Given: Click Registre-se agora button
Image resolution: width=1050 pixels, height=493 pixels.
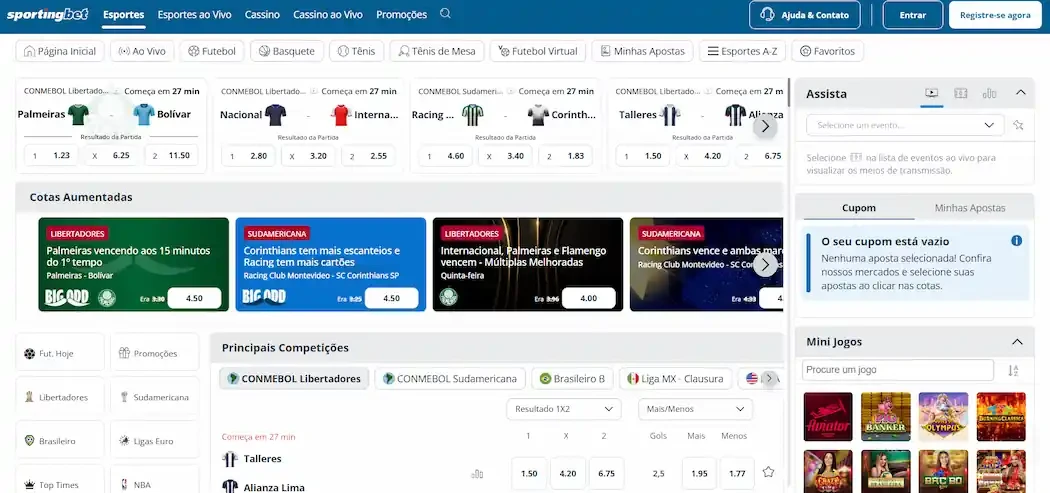Looking at the screenshot, I should click(x=994, y=15).
